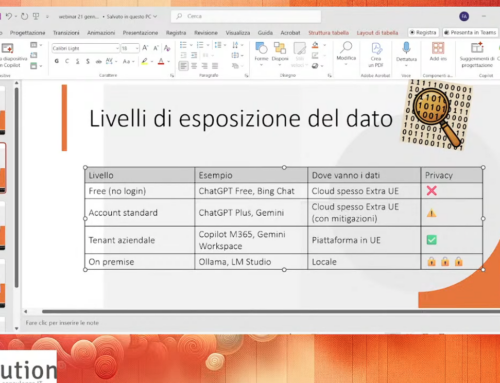Decrease list indent level

183,55
